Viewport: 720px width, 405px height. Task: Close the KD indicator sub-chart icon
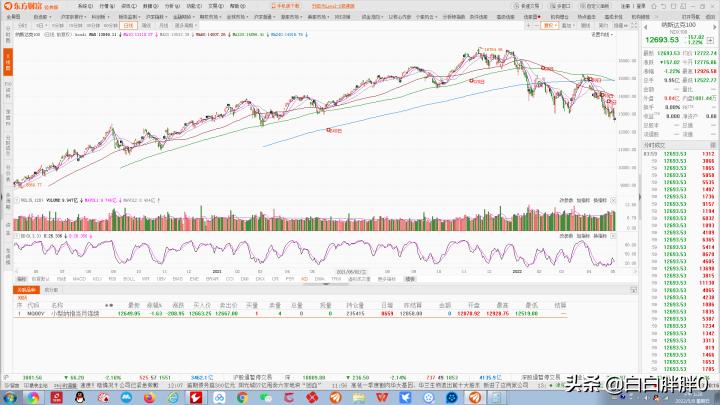tap(613, 236)
